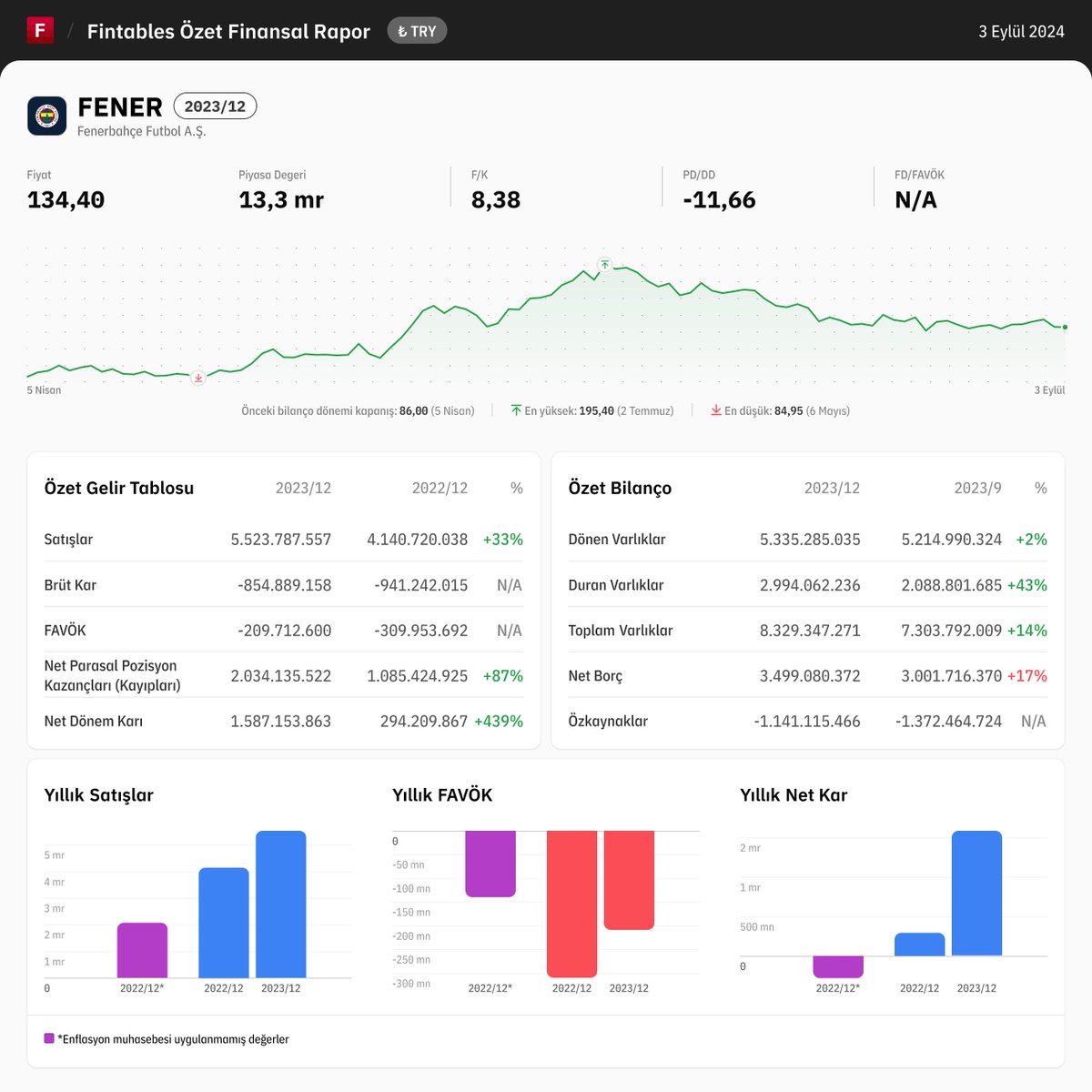1092x1092 pixels.
Task: Click the Özet Bilanço heading
Action: pos(620,488)
